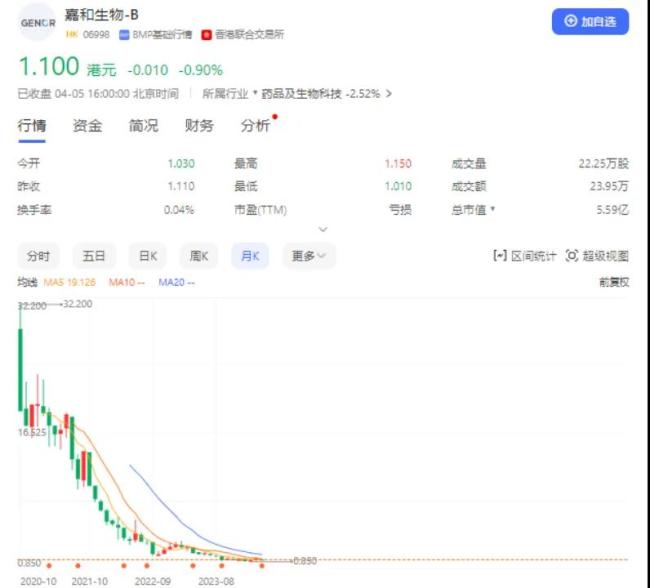Open the 简况 tab

(143, 125)
